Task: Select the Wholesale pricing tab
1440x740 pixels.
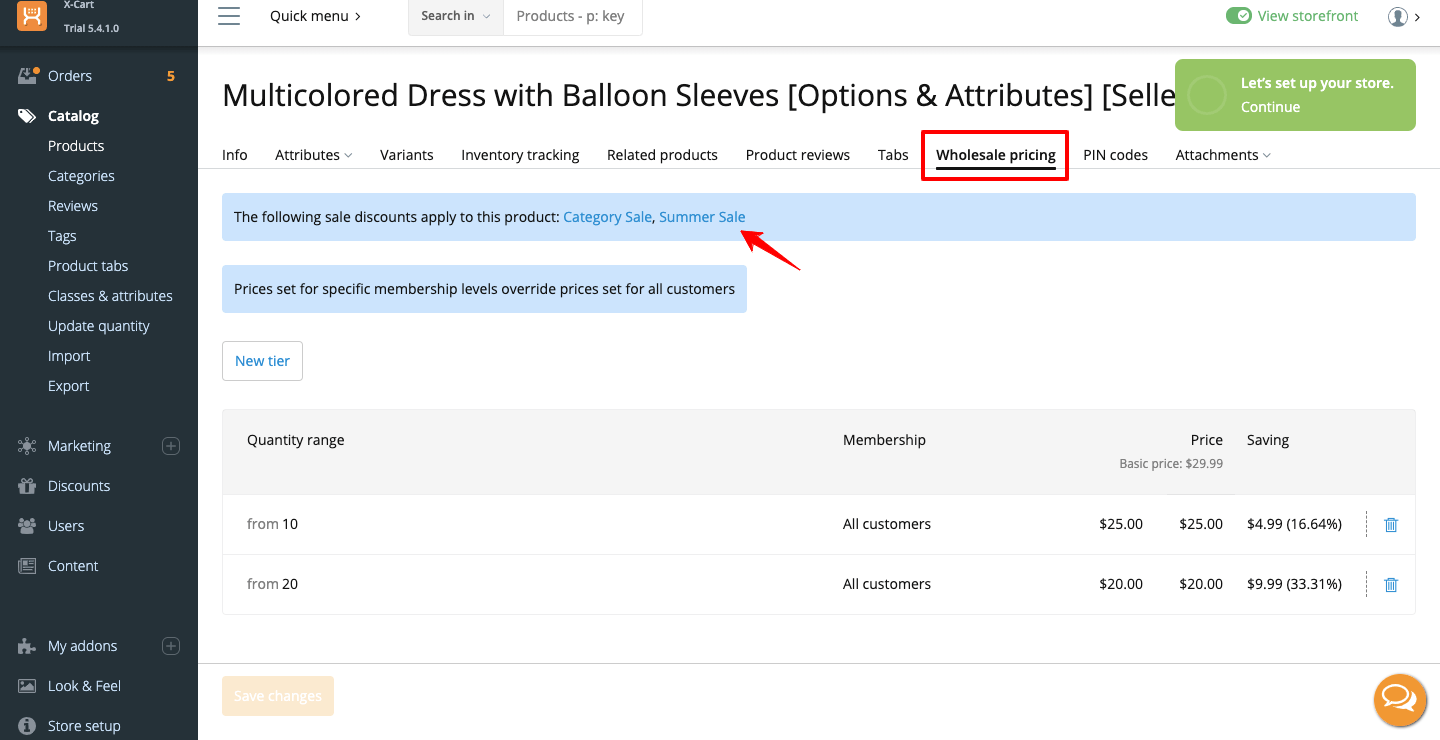Action: point(996,155)
